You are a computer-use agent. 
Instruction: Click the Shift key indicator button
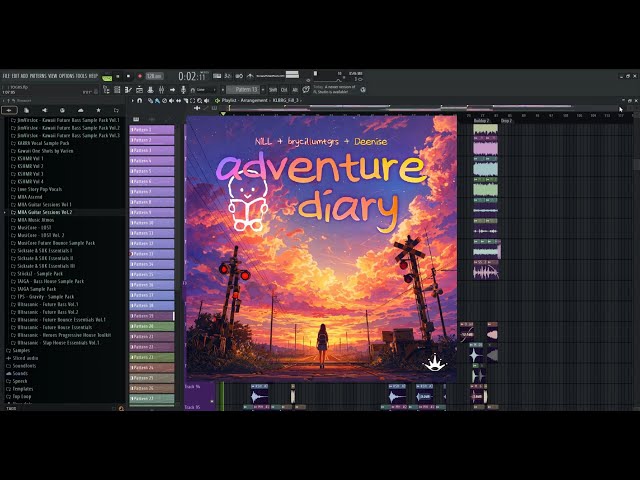point(273,90)
